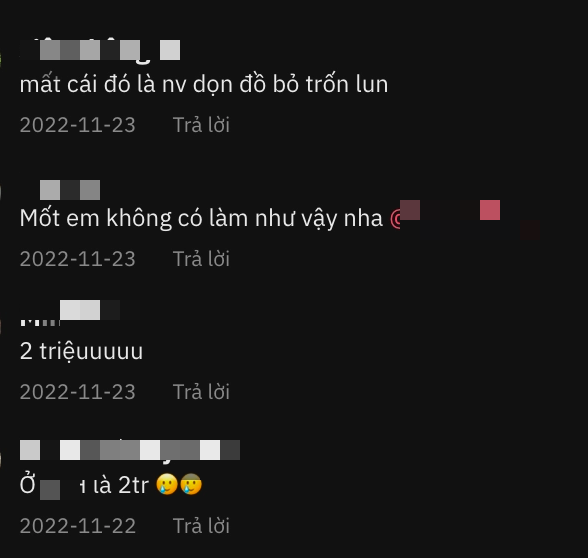This screenshot has height=558, width=588.
Task: Select the '2 triệuuuuu' comment text
Action: click(81, 351)
